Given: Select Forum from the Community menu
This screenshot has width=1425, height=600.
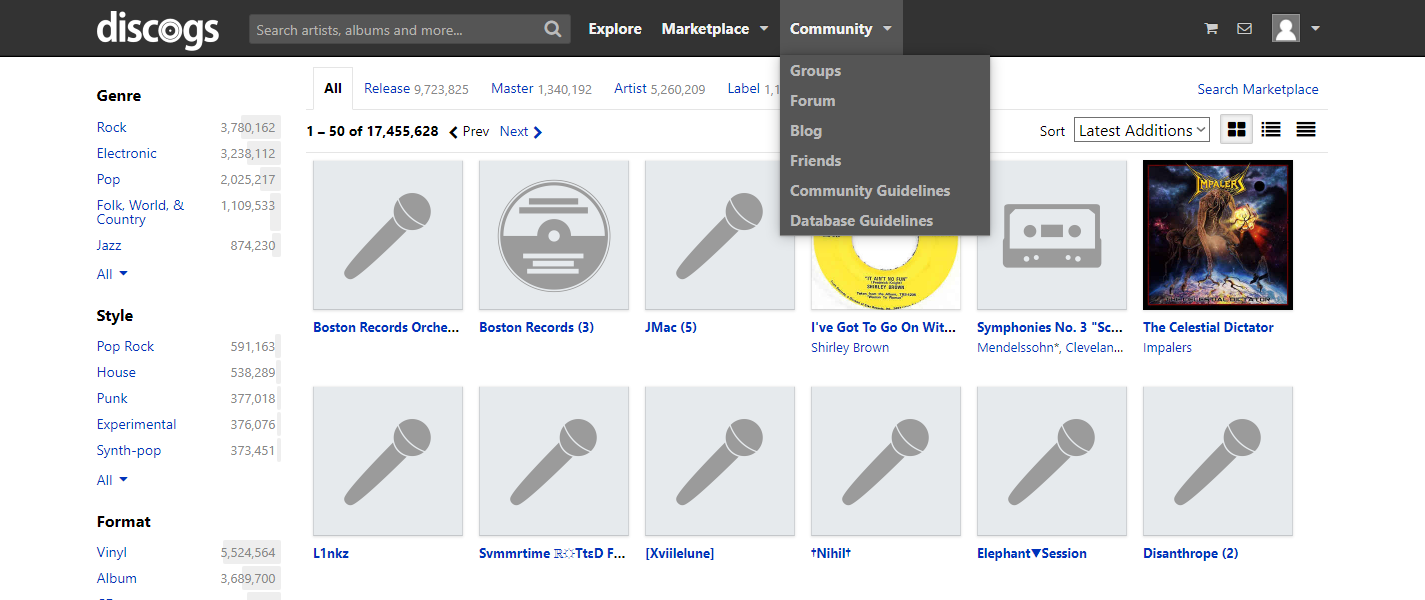Looking at the screenshot, I should pyautogui.click(x=812, y=101).
